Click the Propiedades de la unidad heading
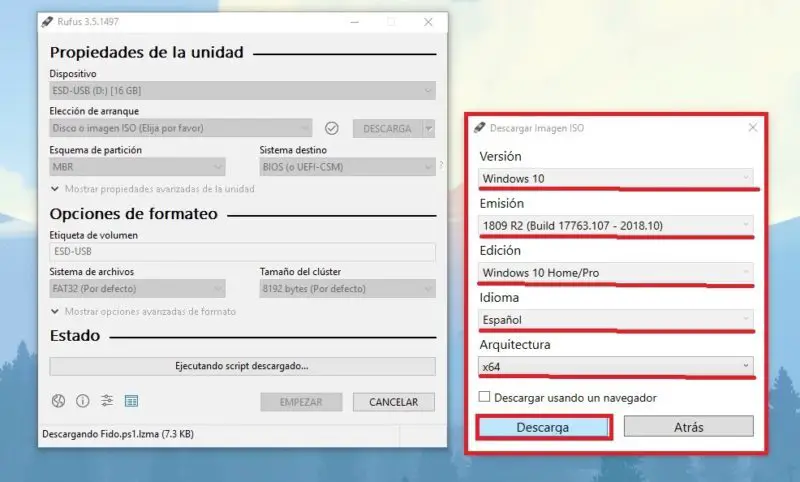 (x=146, y=53)
